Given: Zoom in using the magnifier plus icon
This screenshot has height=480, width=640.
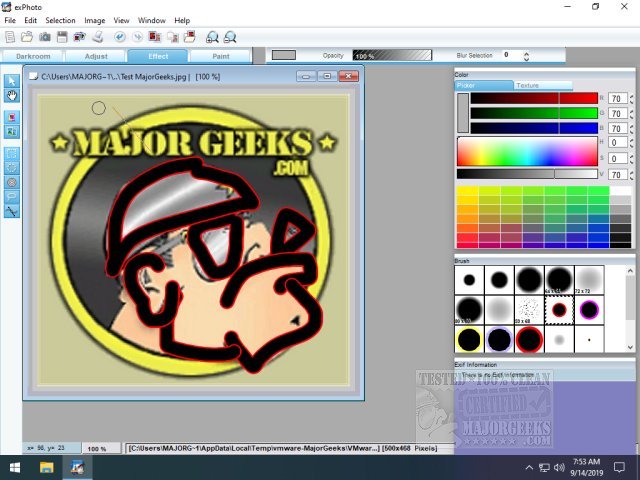Looking at the screenshot, I should [x=212, y=37].
